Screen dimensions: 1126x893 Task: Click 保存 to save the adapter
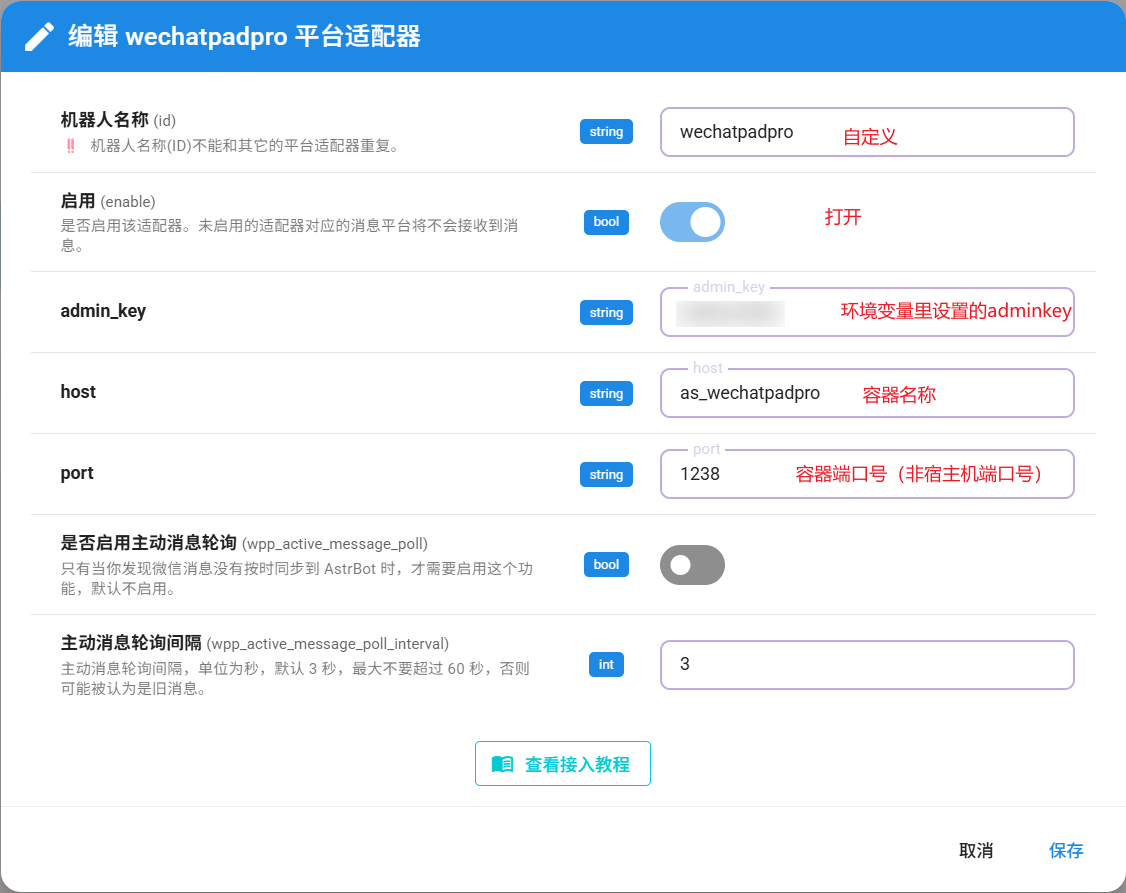pos(1066,851)
